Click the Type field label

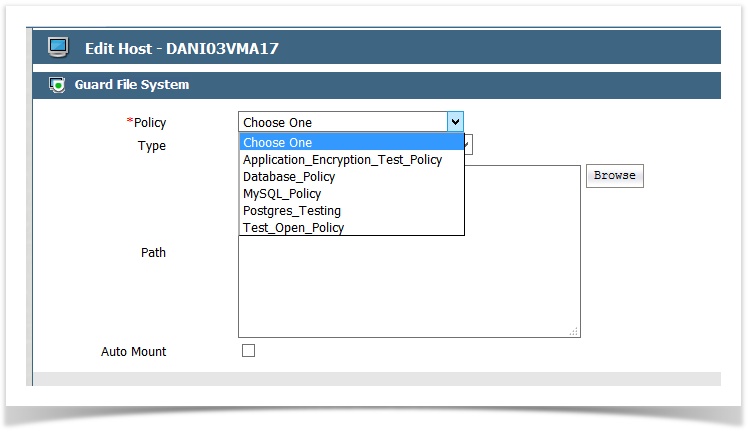click(x=151, y=146)
